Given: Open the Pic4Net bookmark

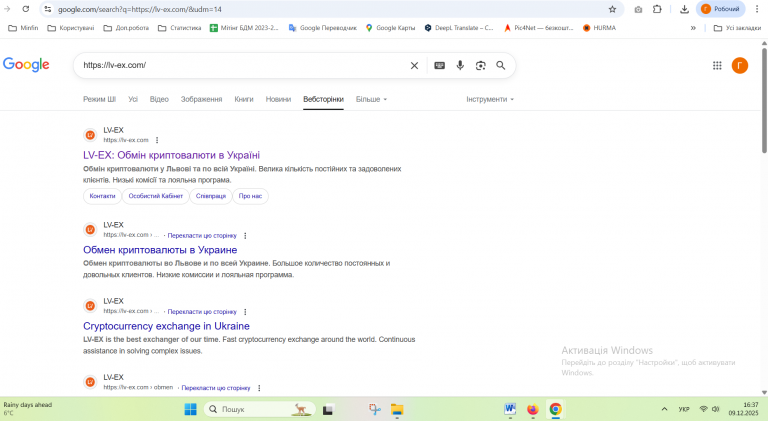Looking at the screenshot, I should coord(538,28).
